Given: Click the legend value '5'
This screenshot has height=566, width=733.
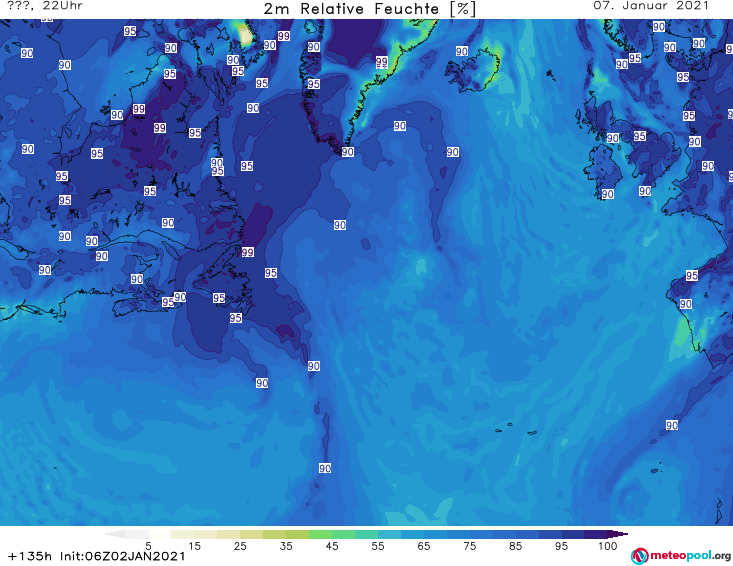Looking at the screenshot, I should coord(148,546).
